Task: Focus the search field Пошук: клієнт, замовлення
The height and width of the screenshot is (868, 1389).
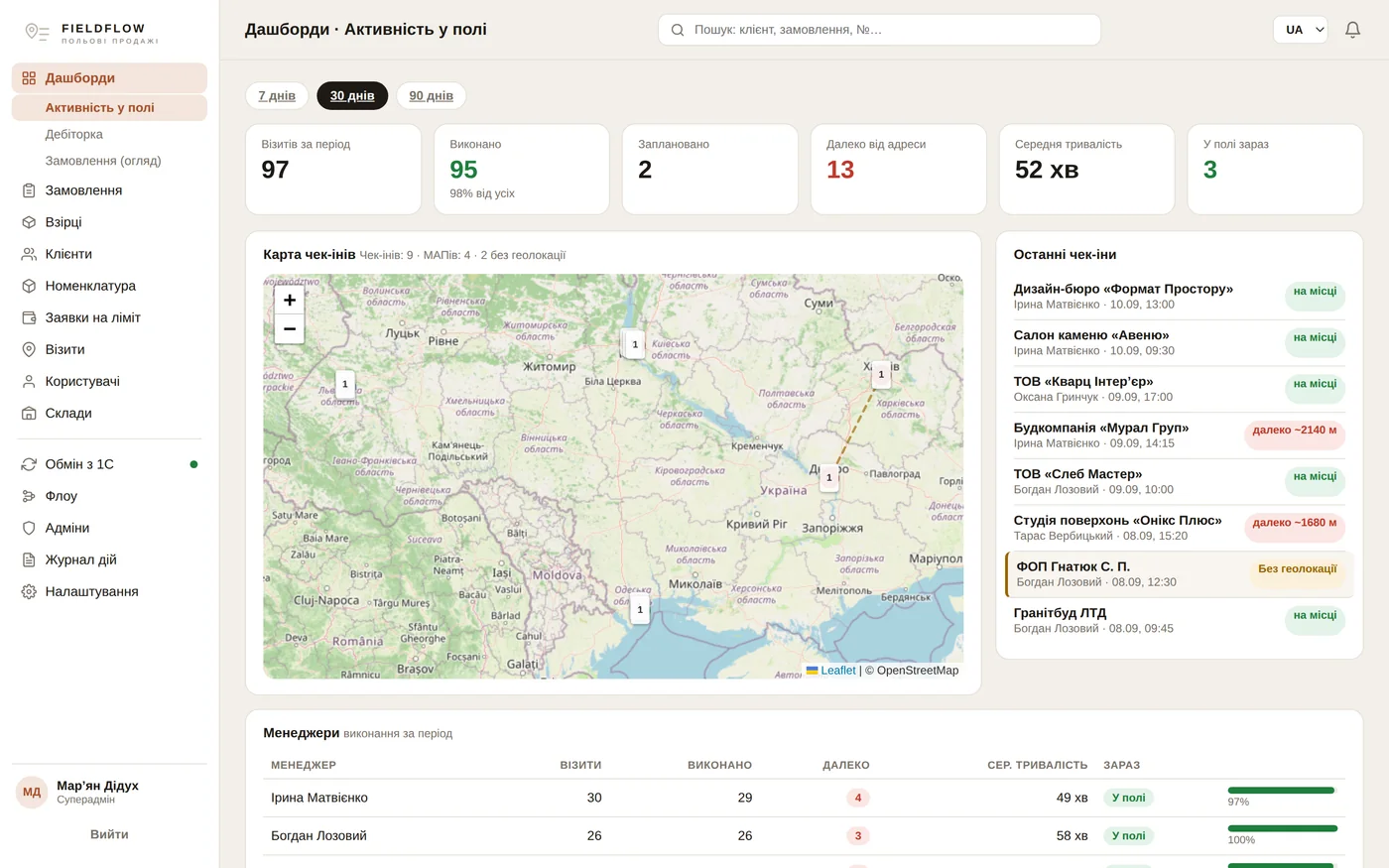Action: 879,30
